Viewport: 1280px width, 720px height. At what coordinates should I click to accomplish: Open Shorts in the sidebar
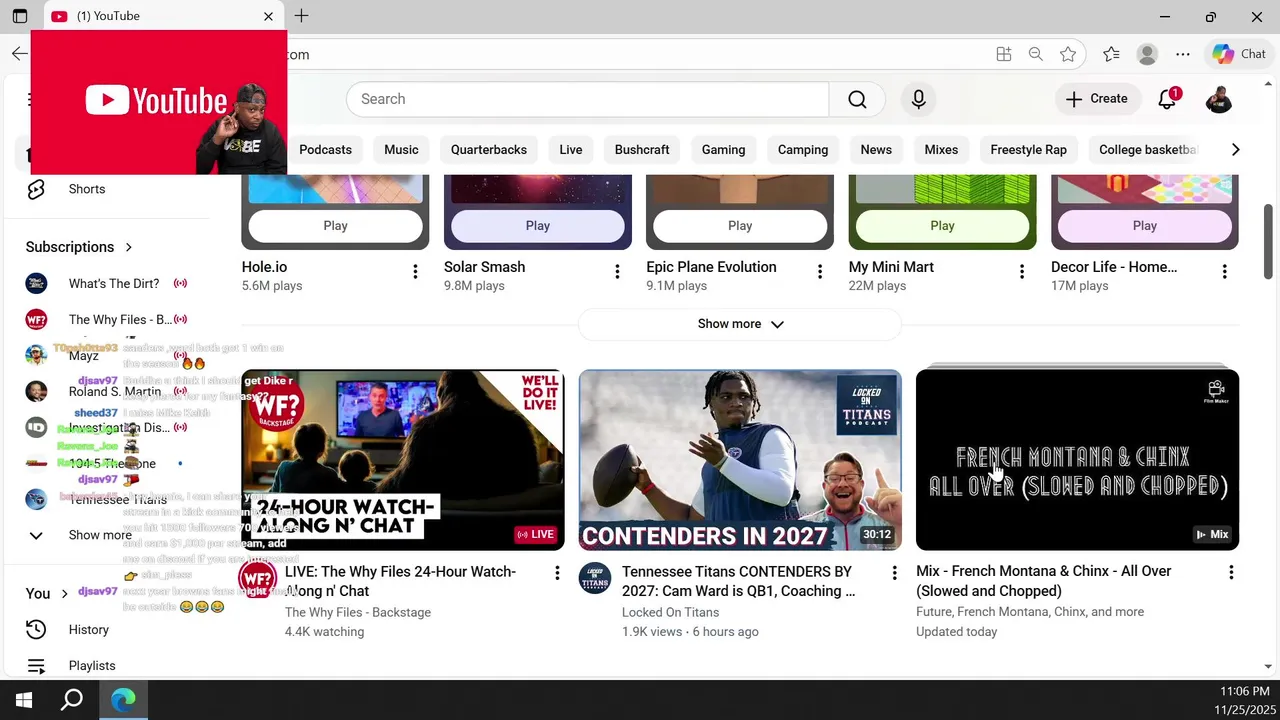click(x=87, y=189)
